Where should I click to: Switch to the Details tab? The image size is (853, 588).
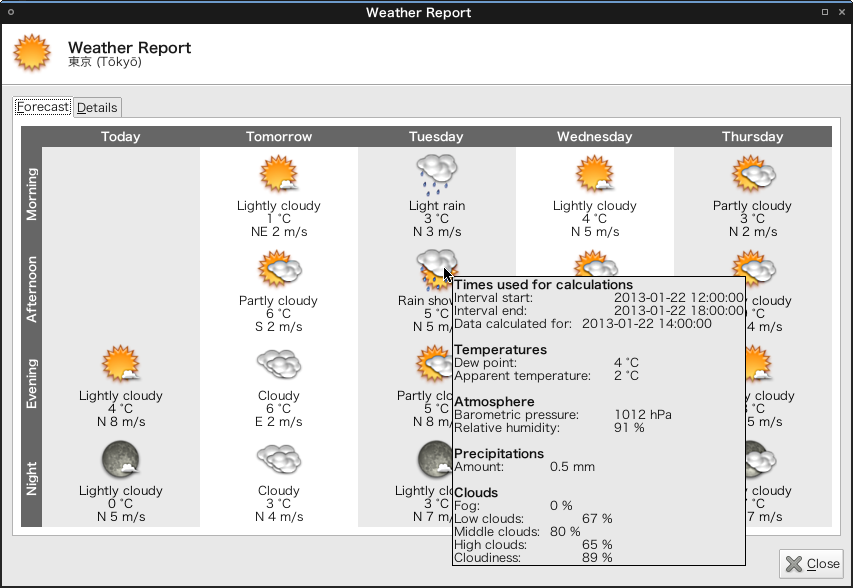(97, 108)
